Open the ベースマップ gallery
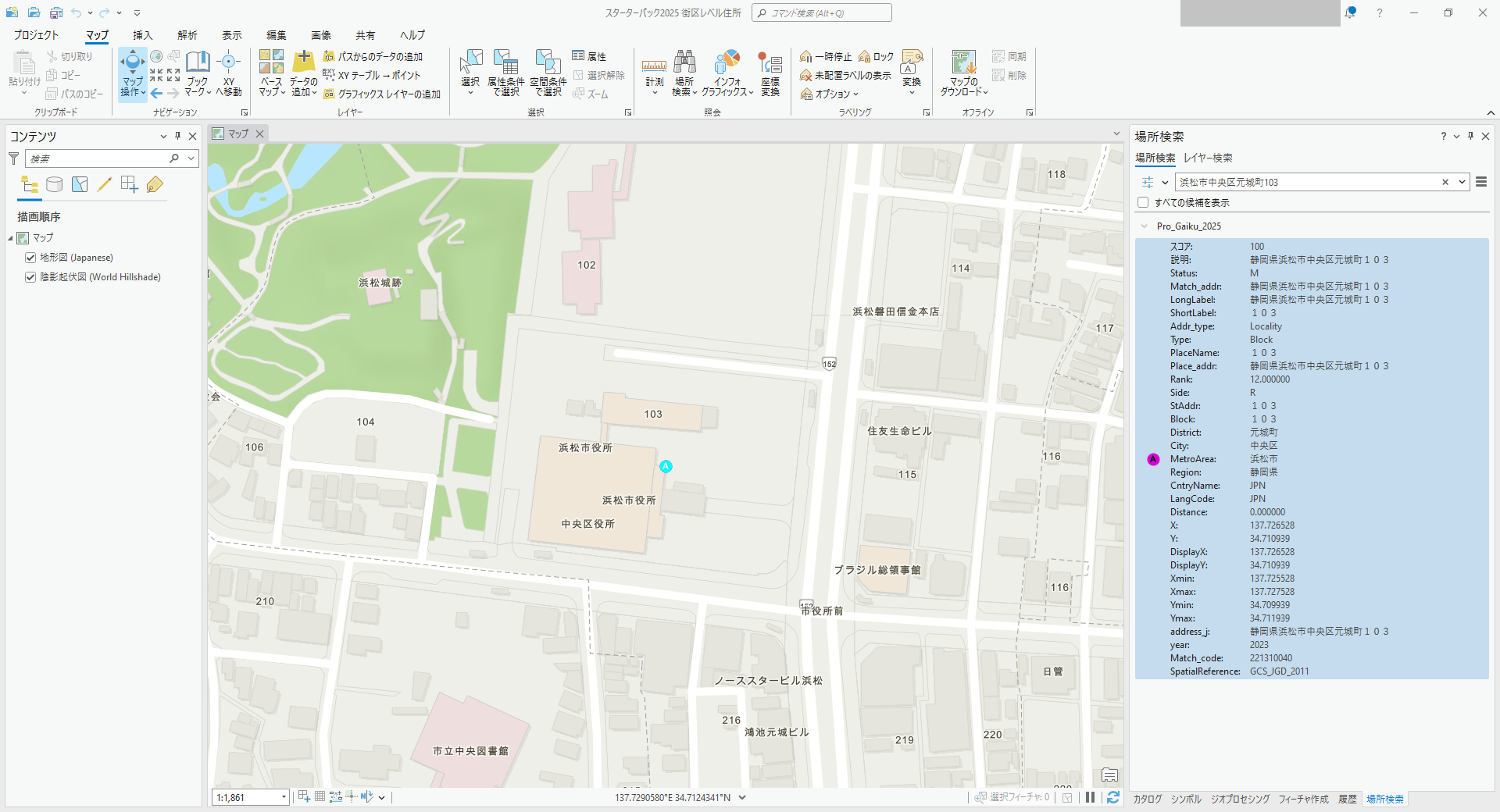1500x812 pixels. pyautogui.click(x=271, y=73)
